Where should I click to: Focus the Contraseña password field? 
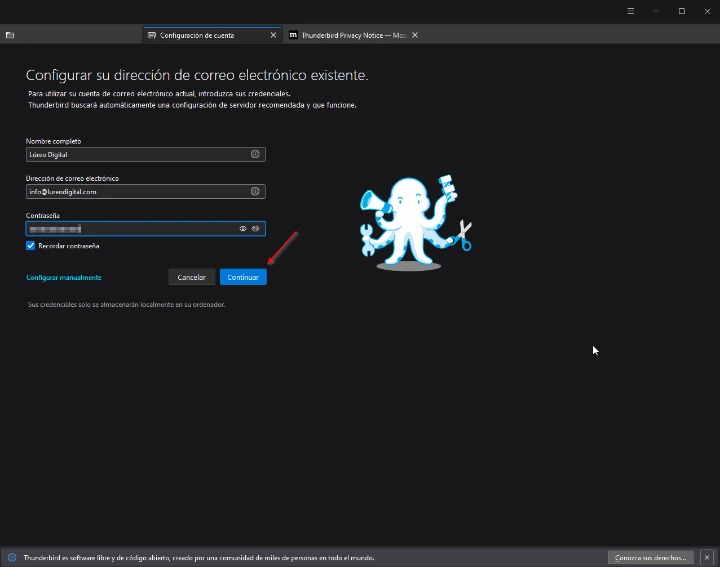146,229
